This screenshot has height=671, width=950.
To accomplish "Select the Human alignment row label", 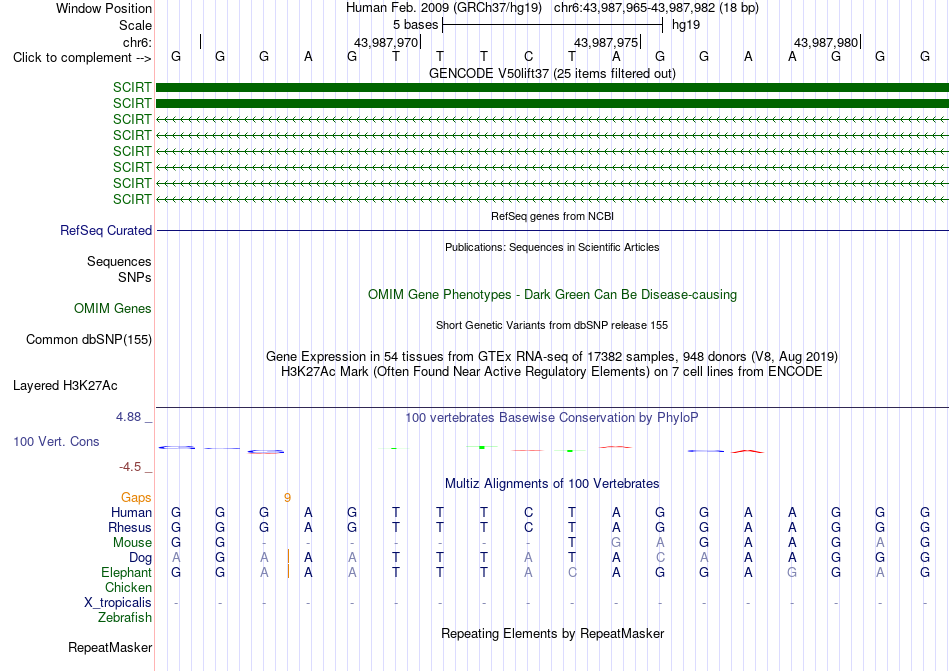I will click(x=131, y=512).
